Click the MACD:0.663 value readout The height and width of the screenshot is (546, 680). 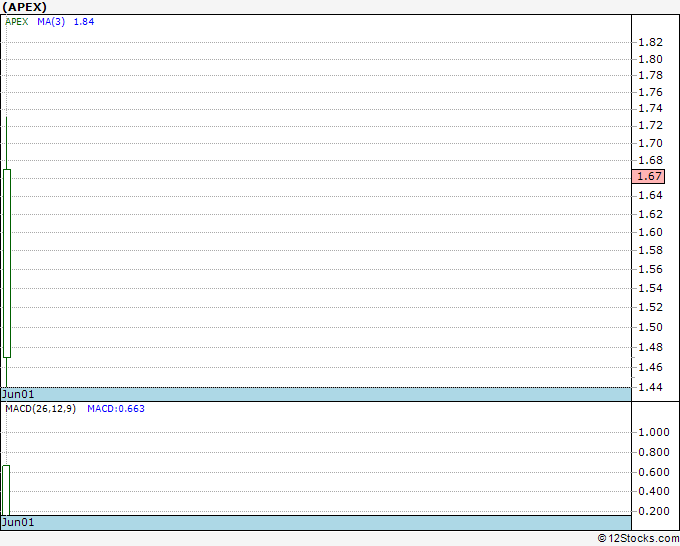(x=116, y=409)
